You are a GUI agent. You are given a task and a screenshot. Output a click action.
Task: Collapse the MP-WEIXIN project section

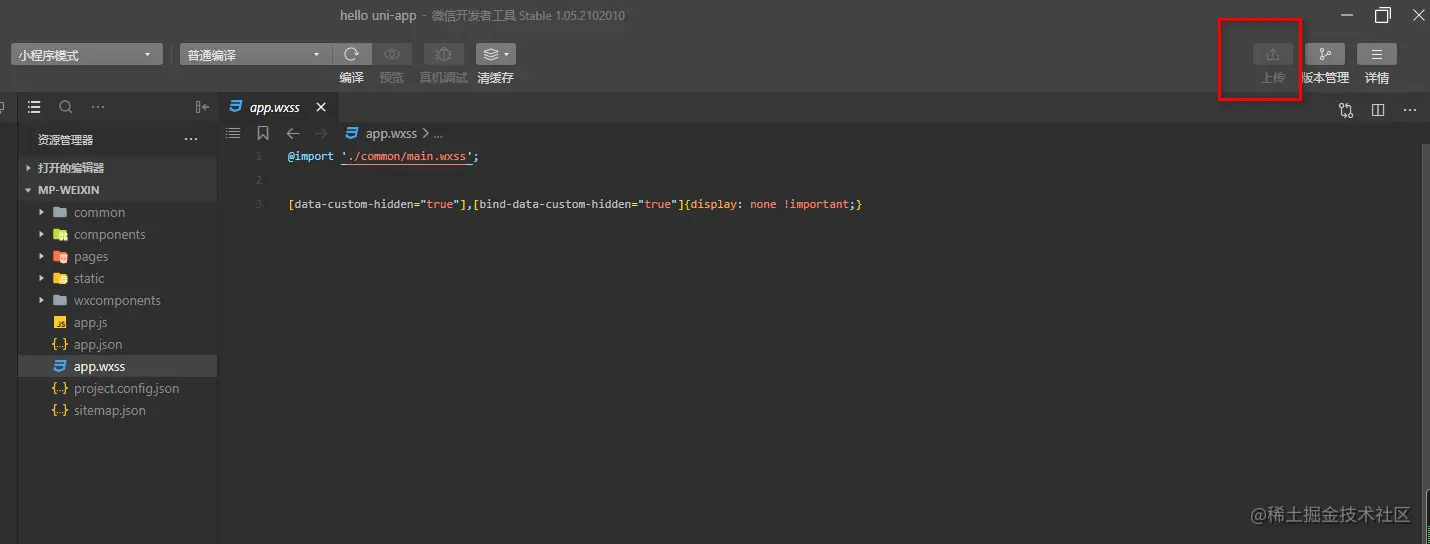117,190
